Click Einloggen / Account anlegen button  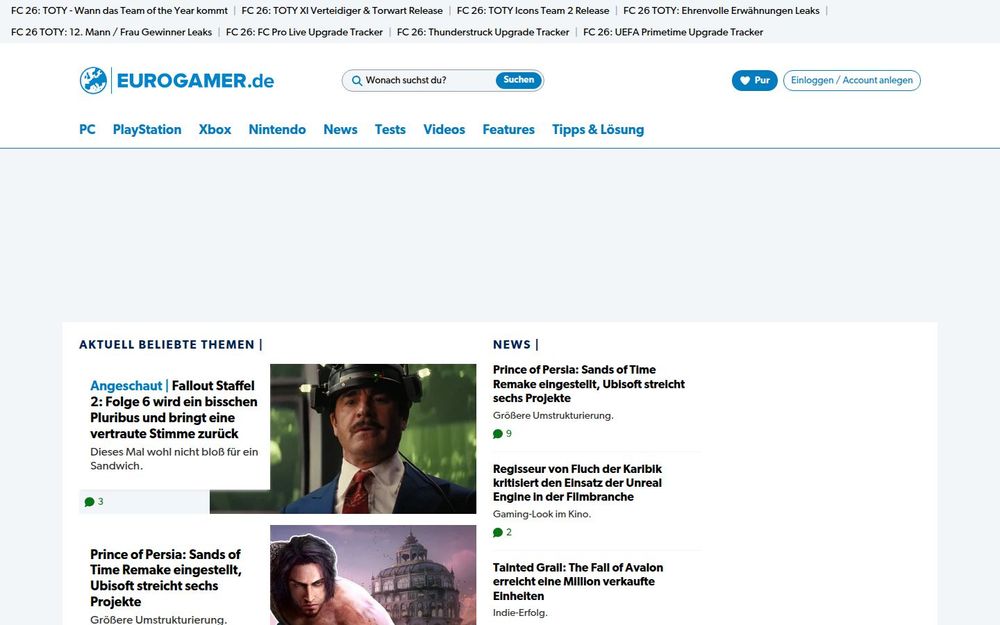[851, 80]
